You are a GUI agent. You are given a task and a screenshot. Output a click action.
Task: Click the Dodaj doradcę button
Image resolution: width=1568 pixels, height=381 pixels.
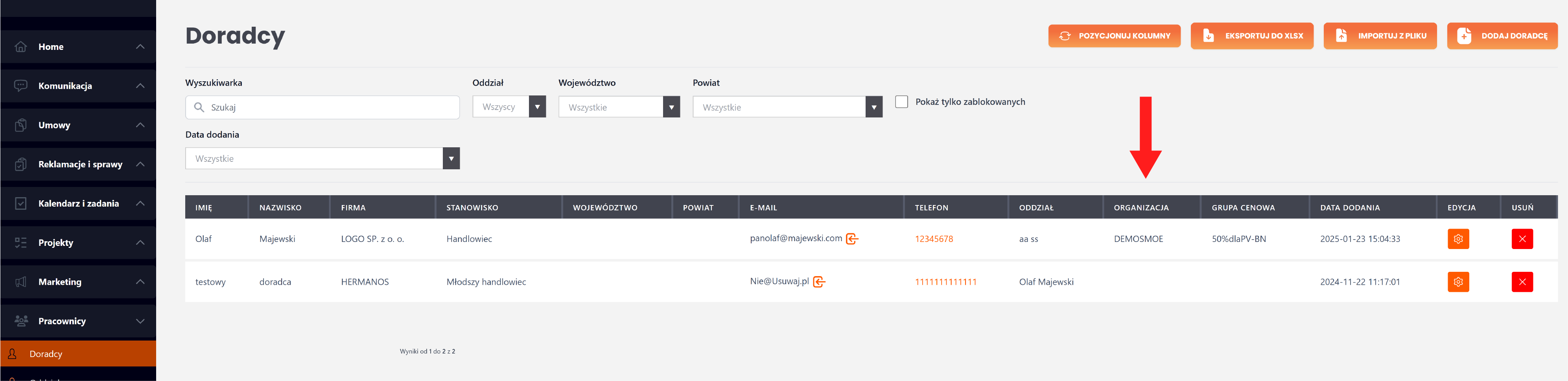coord(1502,36)
